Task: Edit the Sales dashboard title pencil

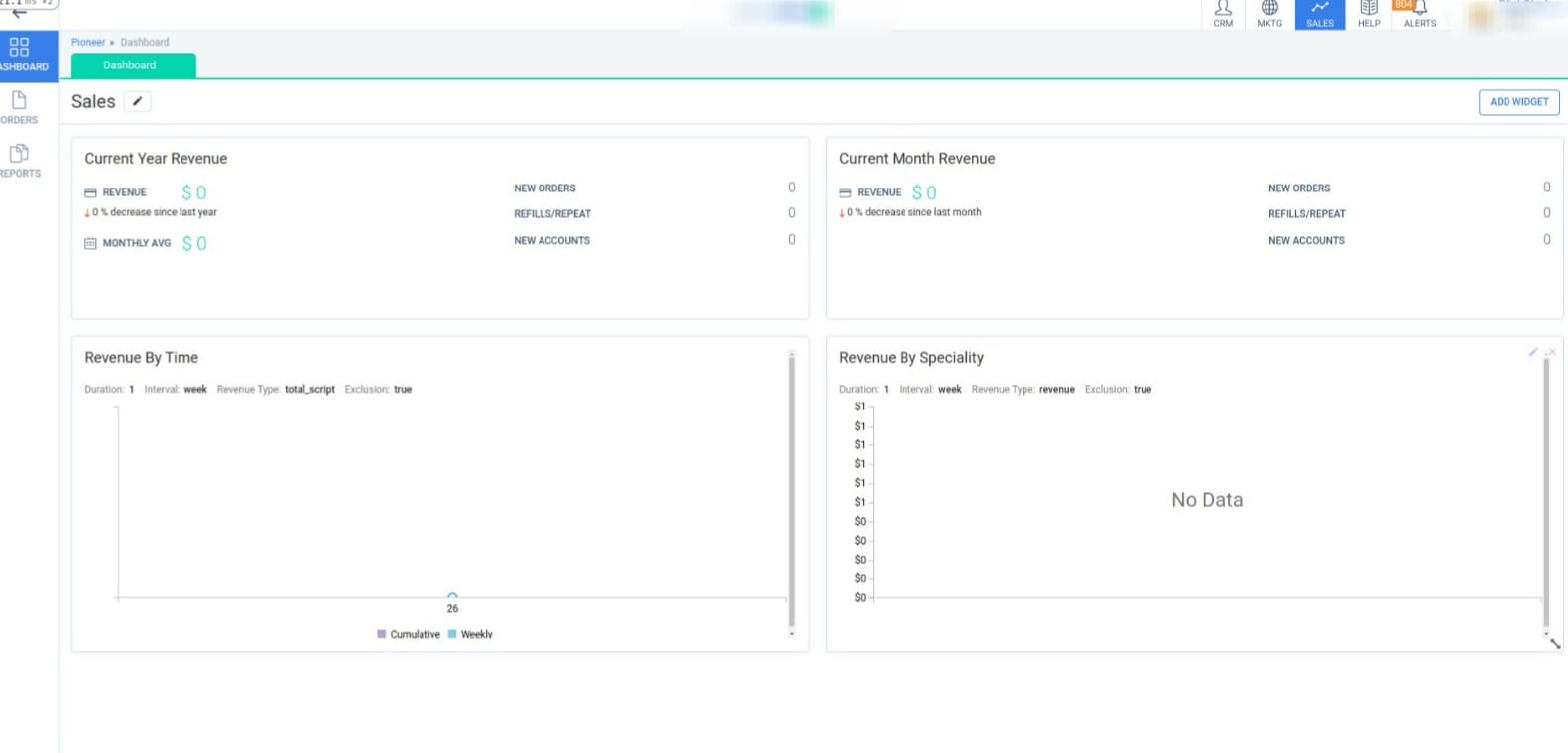Action: (x=138, y=101)
